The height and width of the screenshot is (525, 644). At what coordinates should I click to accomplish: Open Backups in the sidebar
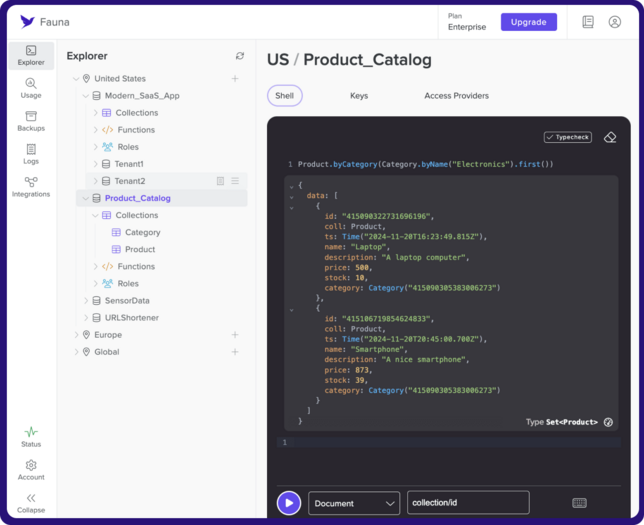pos(31,121)
